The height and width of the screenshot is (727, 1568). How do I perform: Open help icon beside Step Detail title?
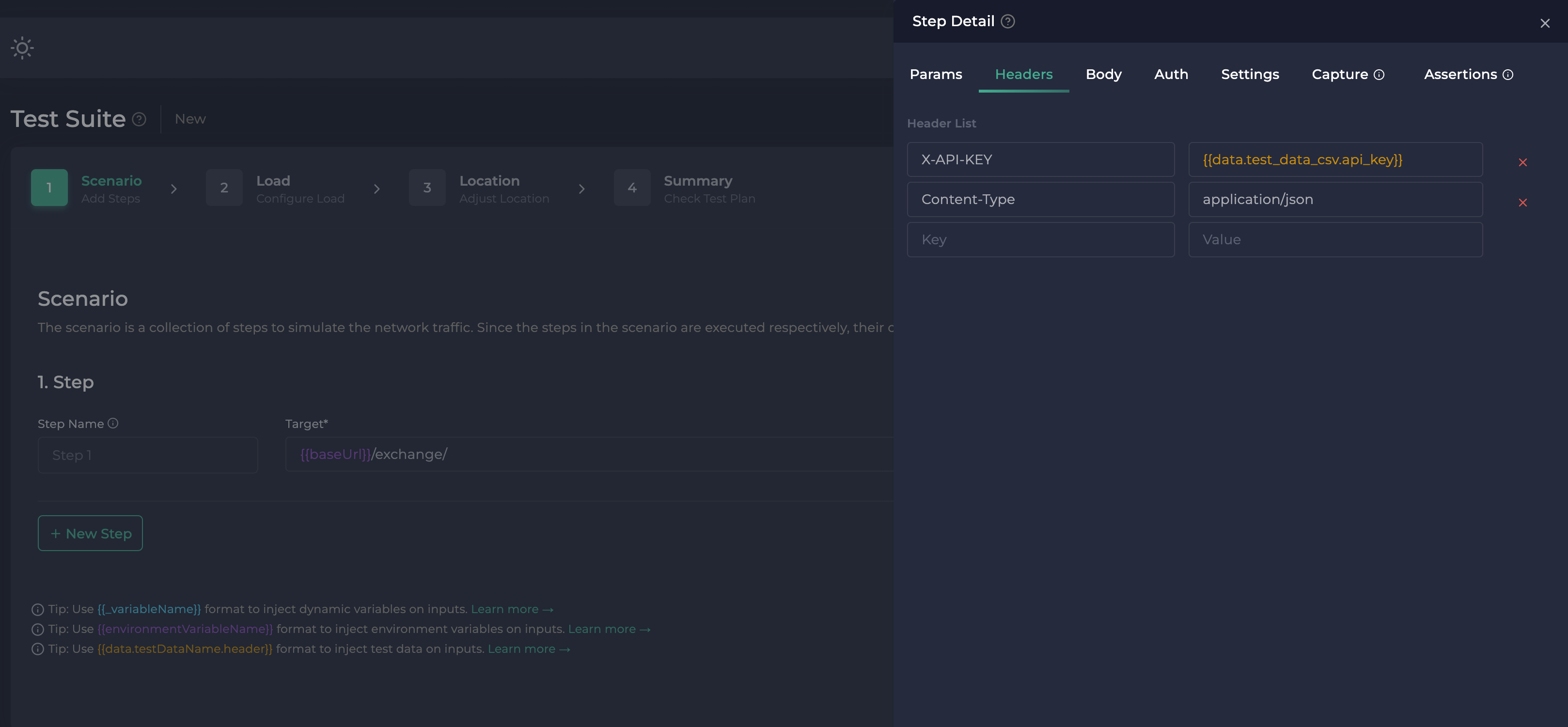tap(1009, 21)
